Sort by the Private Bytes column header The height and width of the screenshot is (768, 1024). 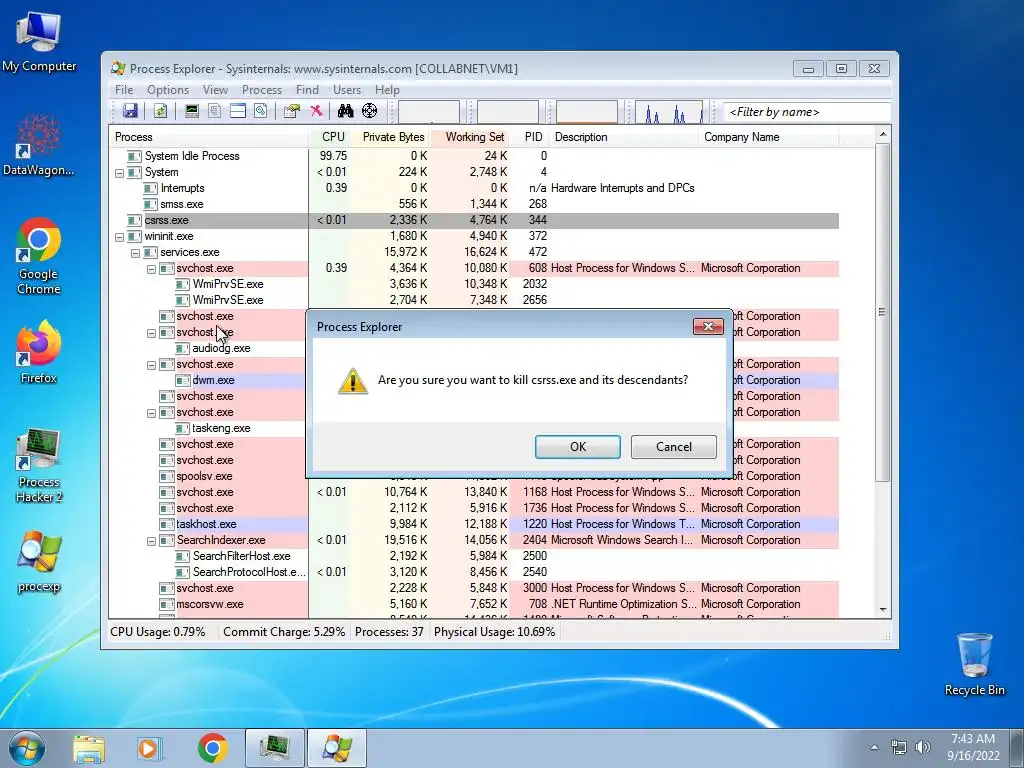(391, 137)
